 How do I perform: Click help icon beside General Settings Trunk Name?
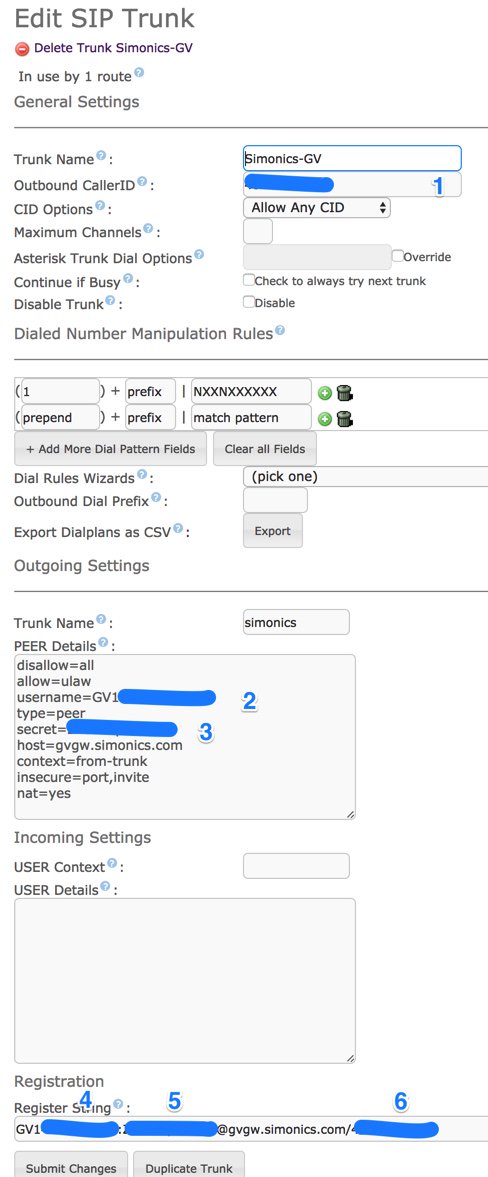[101, 156]
